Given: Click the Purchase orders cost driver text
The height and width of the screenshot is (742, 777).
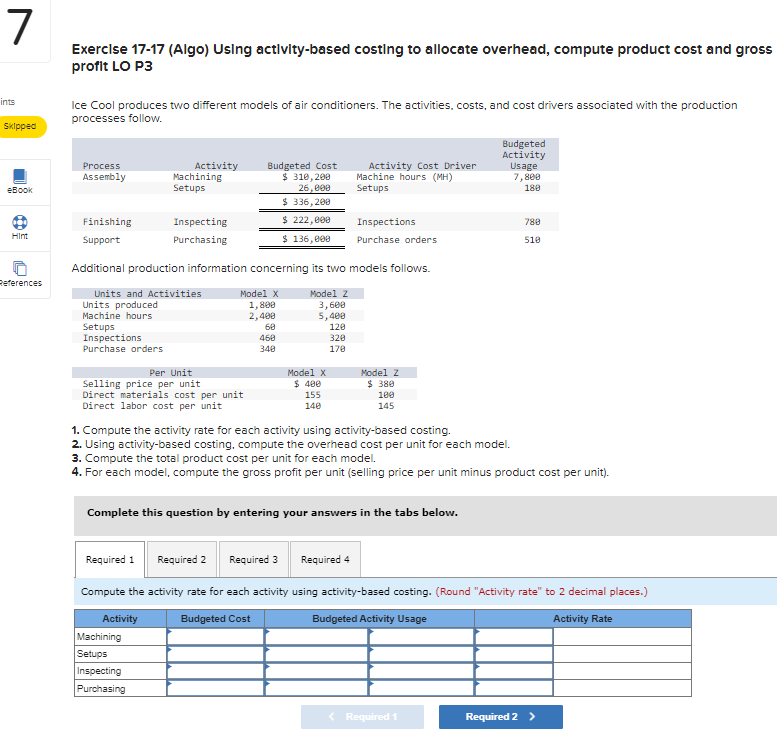Looking at the screenshot, I should pos(397,240).
